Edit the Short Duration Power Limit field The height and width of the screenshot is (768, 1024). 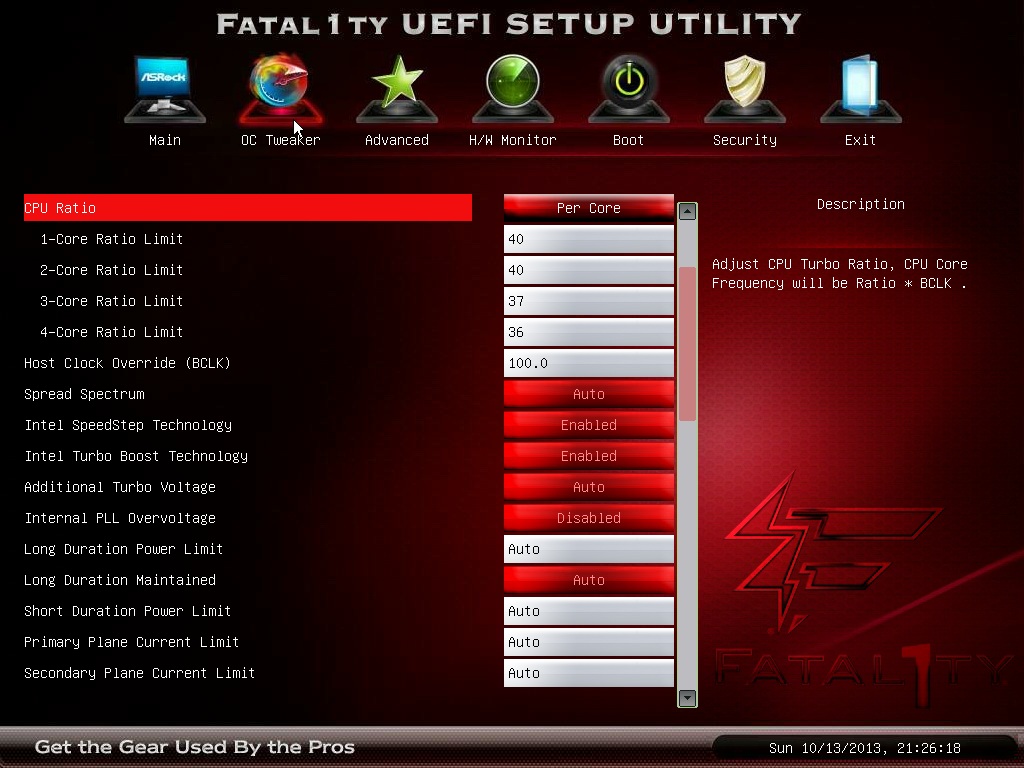[x=588, y=611]
